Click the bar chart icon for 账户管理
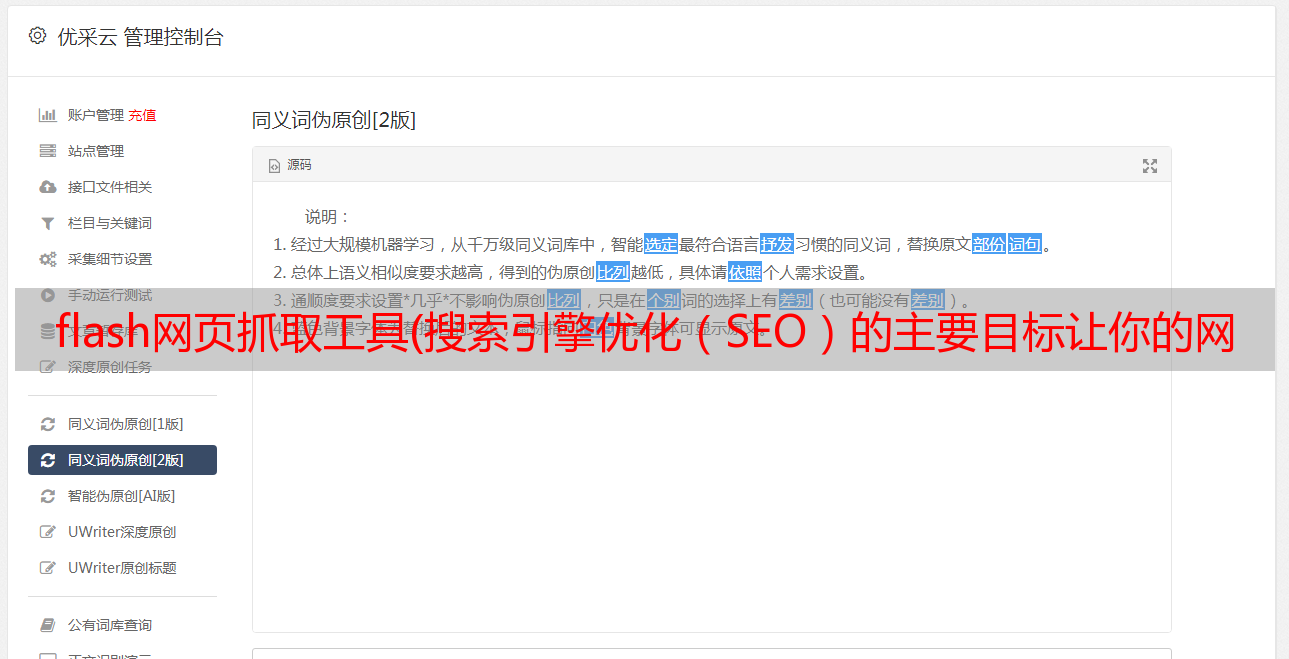Viewport: 1289px width, 659px height. pos(47,115)
